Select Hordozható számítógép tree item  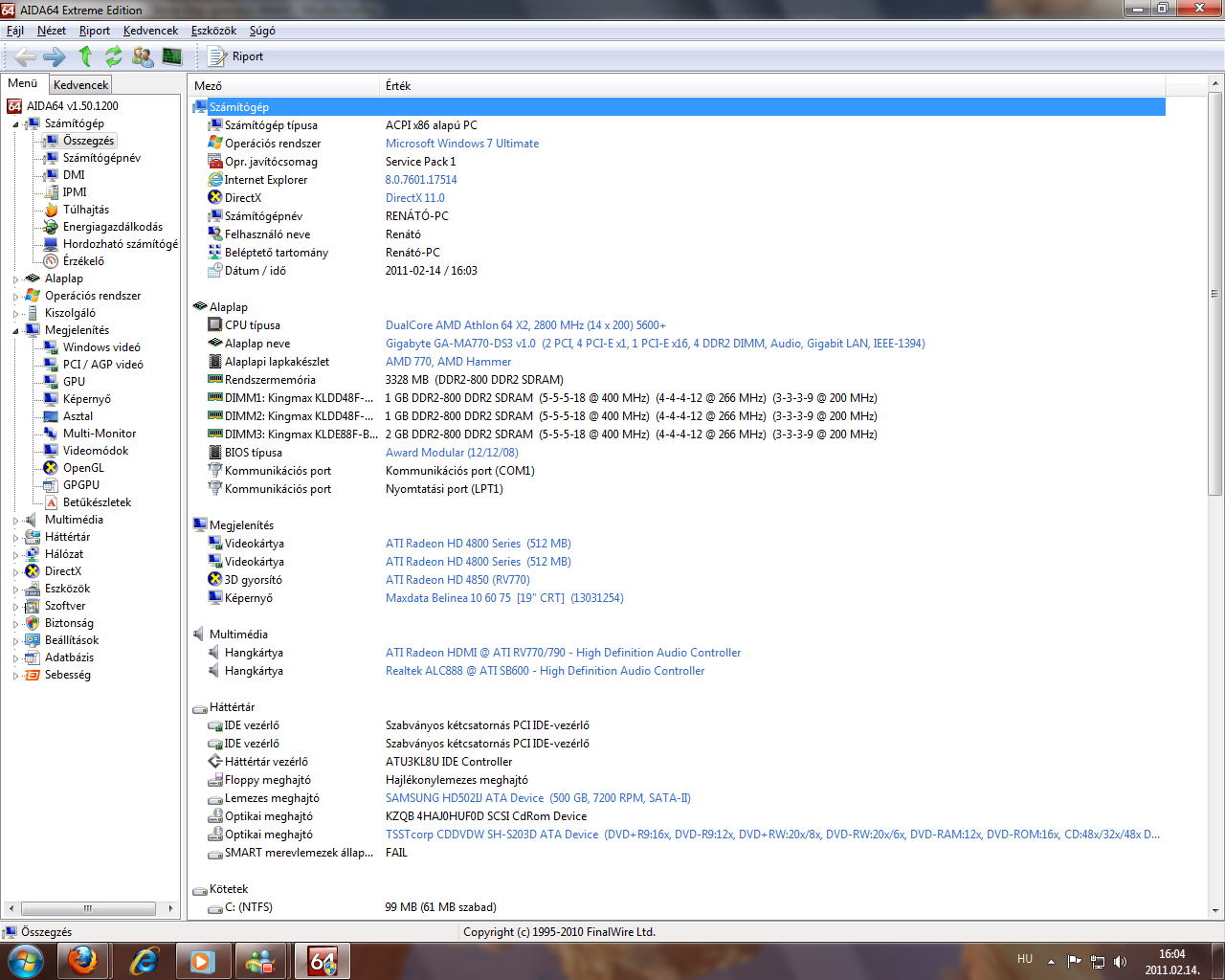click(x=121, y=244)
